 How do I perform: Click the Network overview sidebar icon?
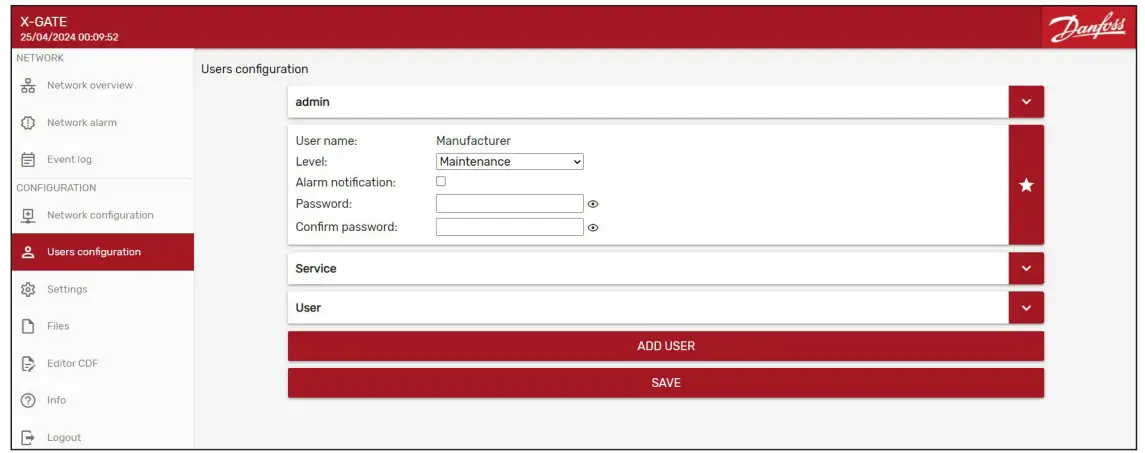pos(28,85)
